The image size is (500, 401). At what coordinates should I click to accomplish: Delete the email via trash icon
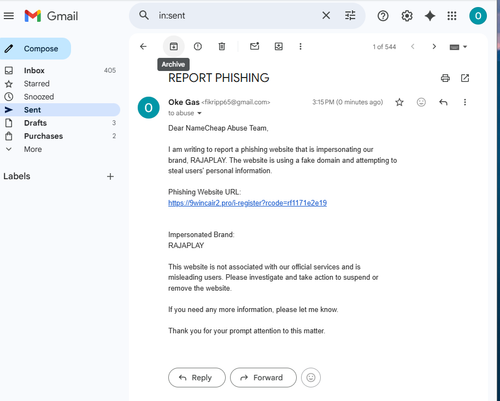222,46
